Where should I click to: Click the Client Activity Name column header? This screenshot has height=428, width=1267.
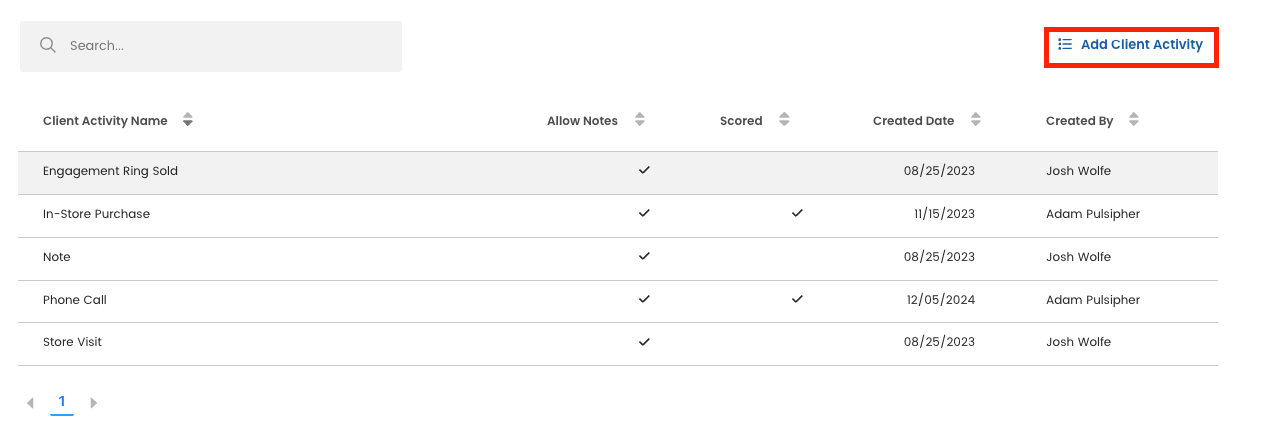tap(105, 121)
